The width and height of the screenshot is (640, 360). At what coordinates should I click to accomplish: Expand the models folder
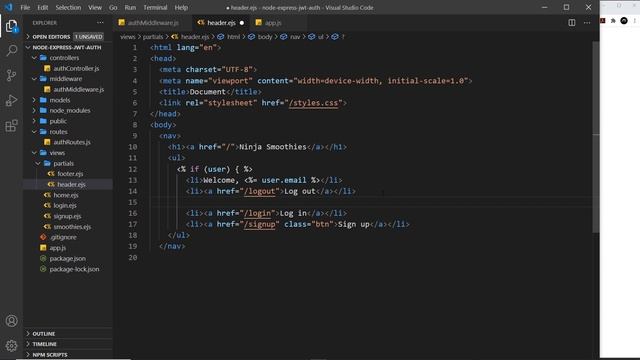pyautogui.click(x=60, y=100)
